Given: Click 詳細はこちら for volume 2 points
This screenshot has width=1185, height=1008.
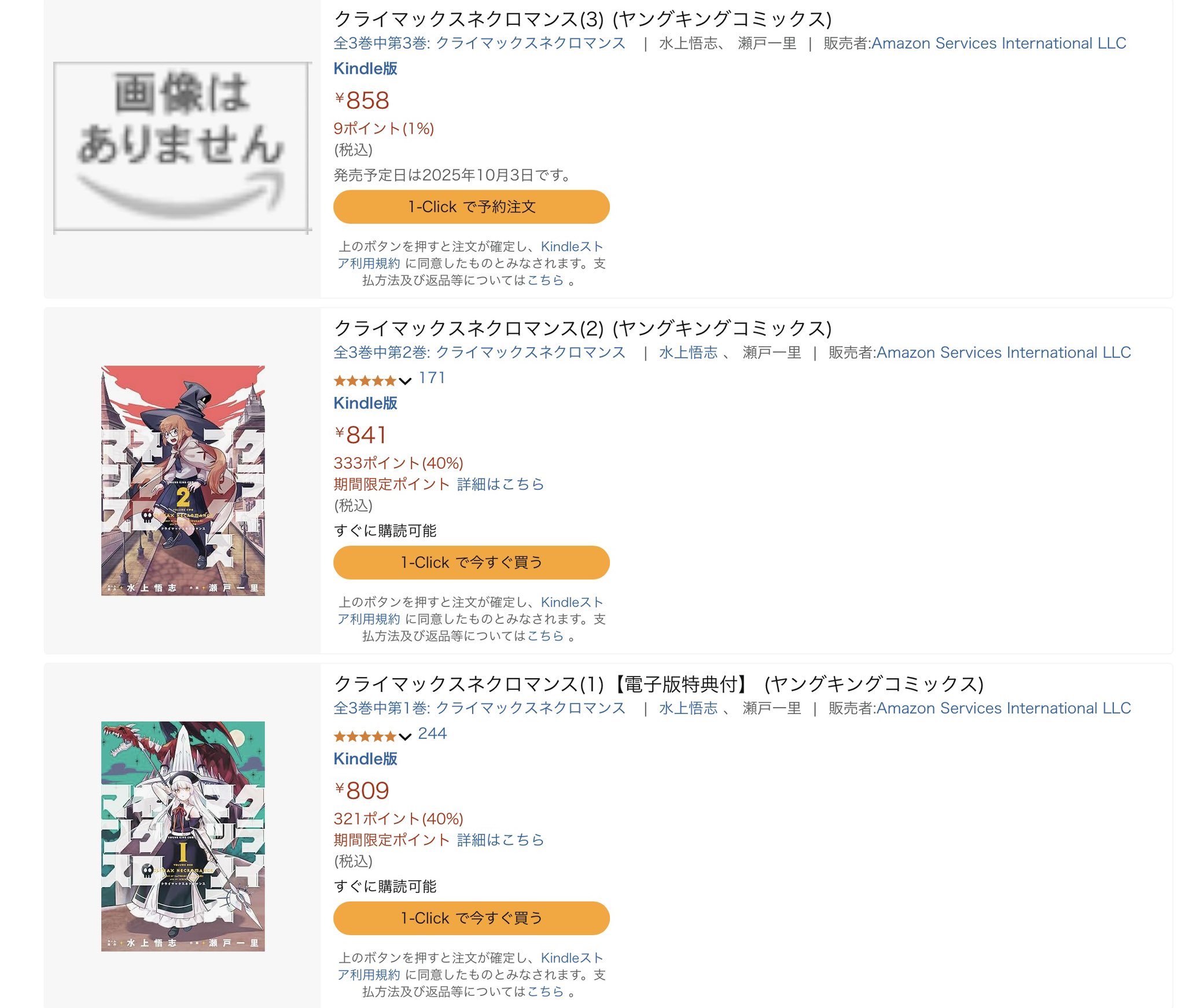Looking at the screenshot, I should pyautogui.click(x=501, y=484).
